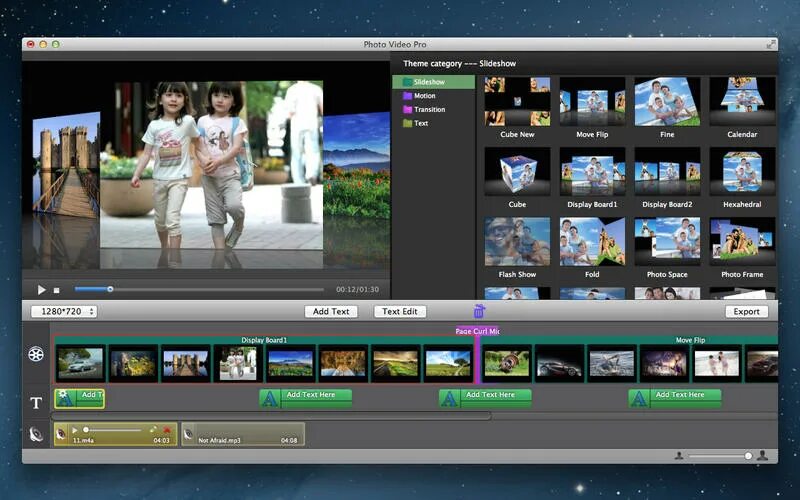Screen dimensions: 800x500
Task: Choose the Flash Show theme thumbnail
Action: tap(517, 241)
